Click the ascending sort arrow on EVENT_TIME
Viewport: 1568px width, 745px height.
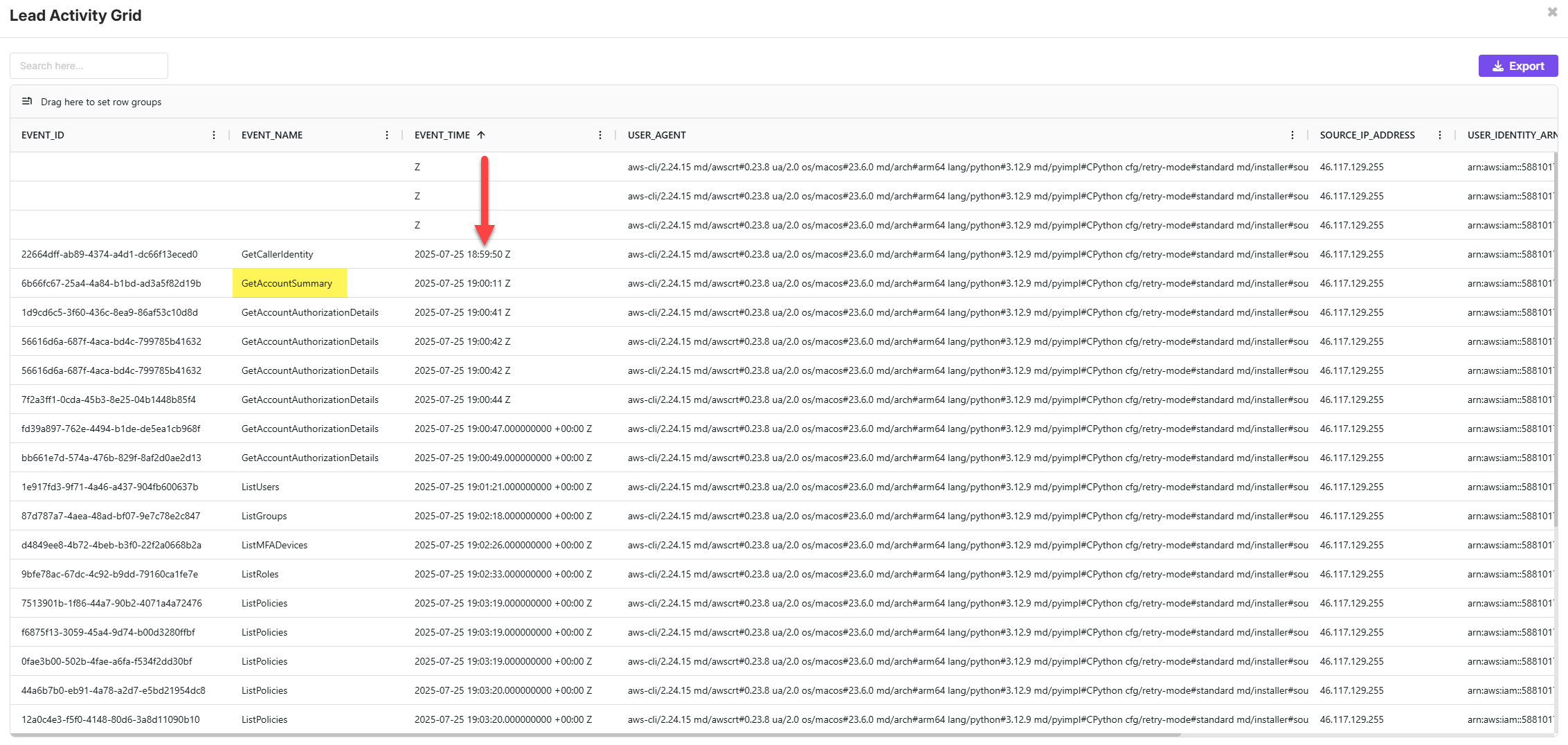coord(483,135)
